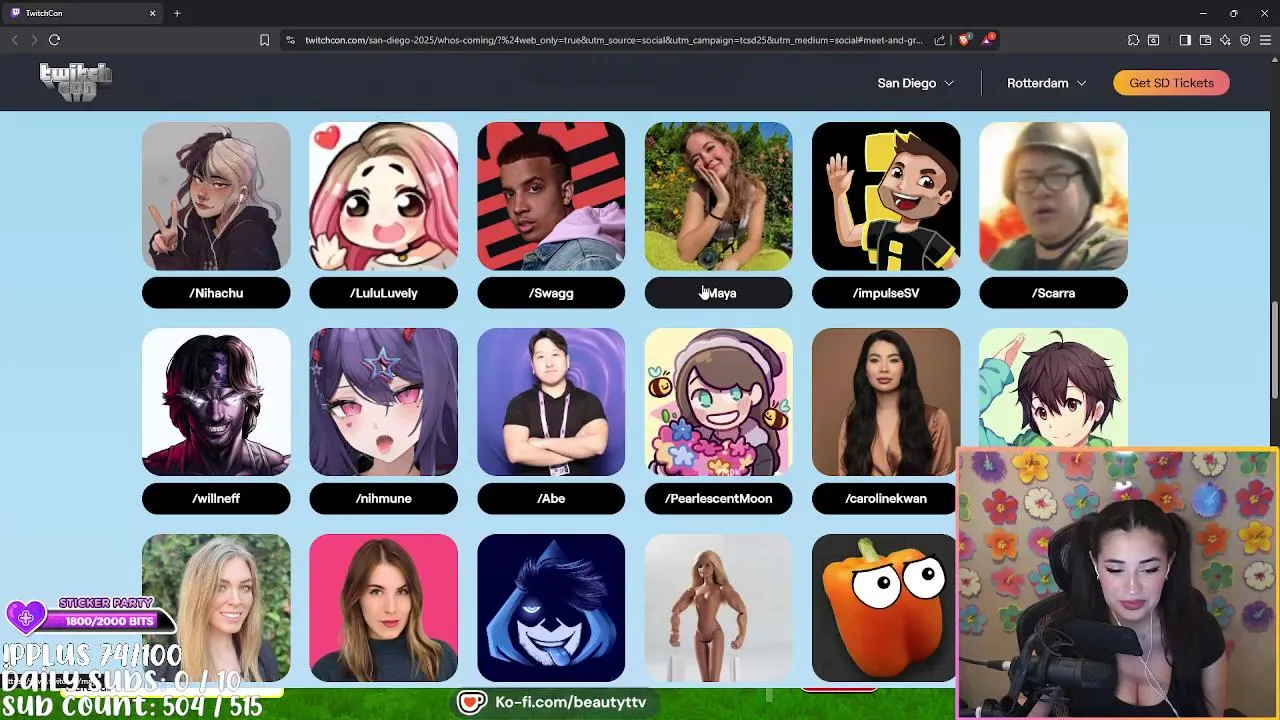This screenshot has height=720, width=1280.
Task: Click the address bar URL field
Action: pyautogui.click(x=614, y=40)
